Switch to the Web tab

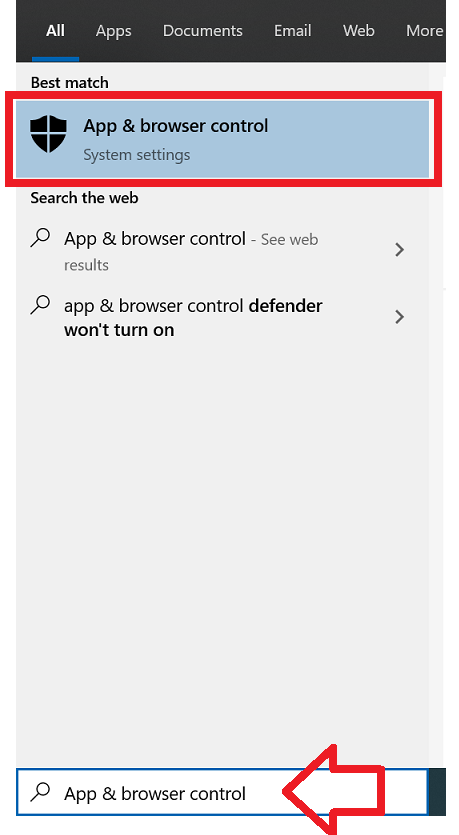point(359,31)
